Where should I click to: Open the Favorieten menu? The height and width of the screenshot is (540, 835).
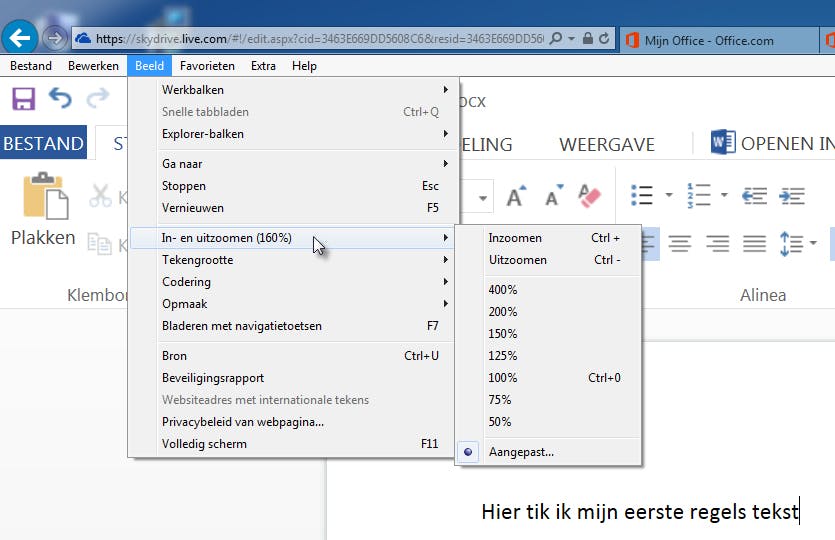pyautogui.click(x=207, y=66)
